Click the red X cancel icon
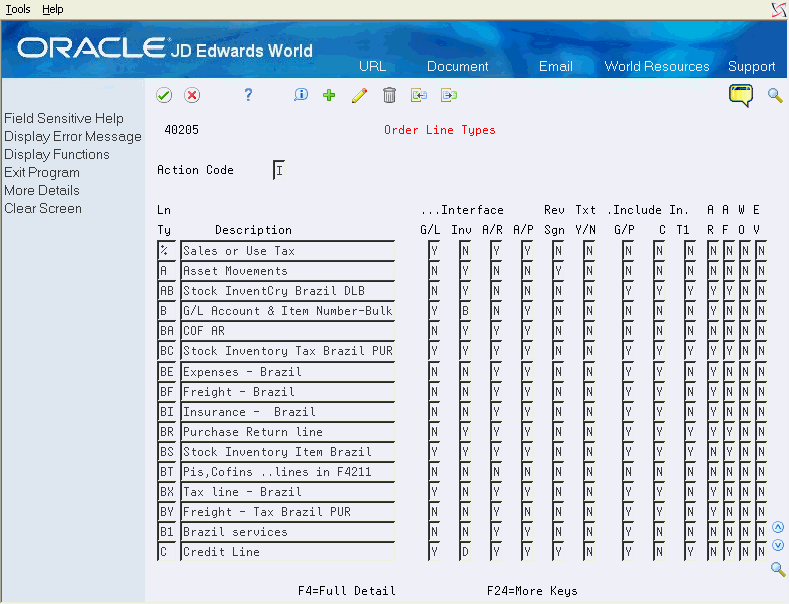The image size is (789, 604). (192, 95)
